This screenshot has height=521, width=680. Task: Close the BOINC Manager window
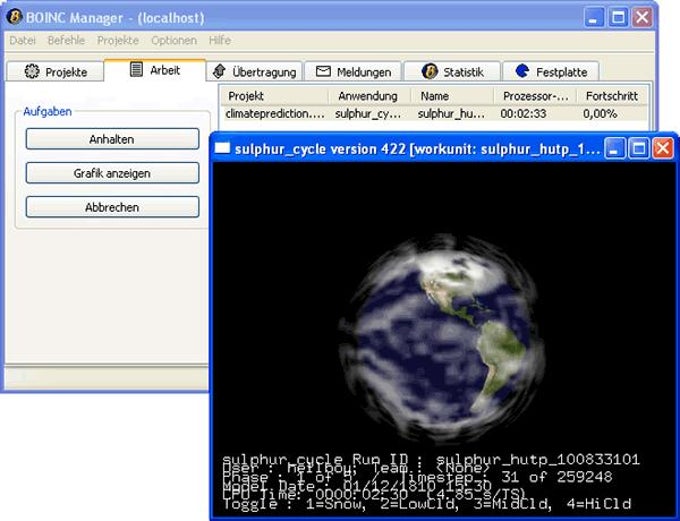pos(642,18)
